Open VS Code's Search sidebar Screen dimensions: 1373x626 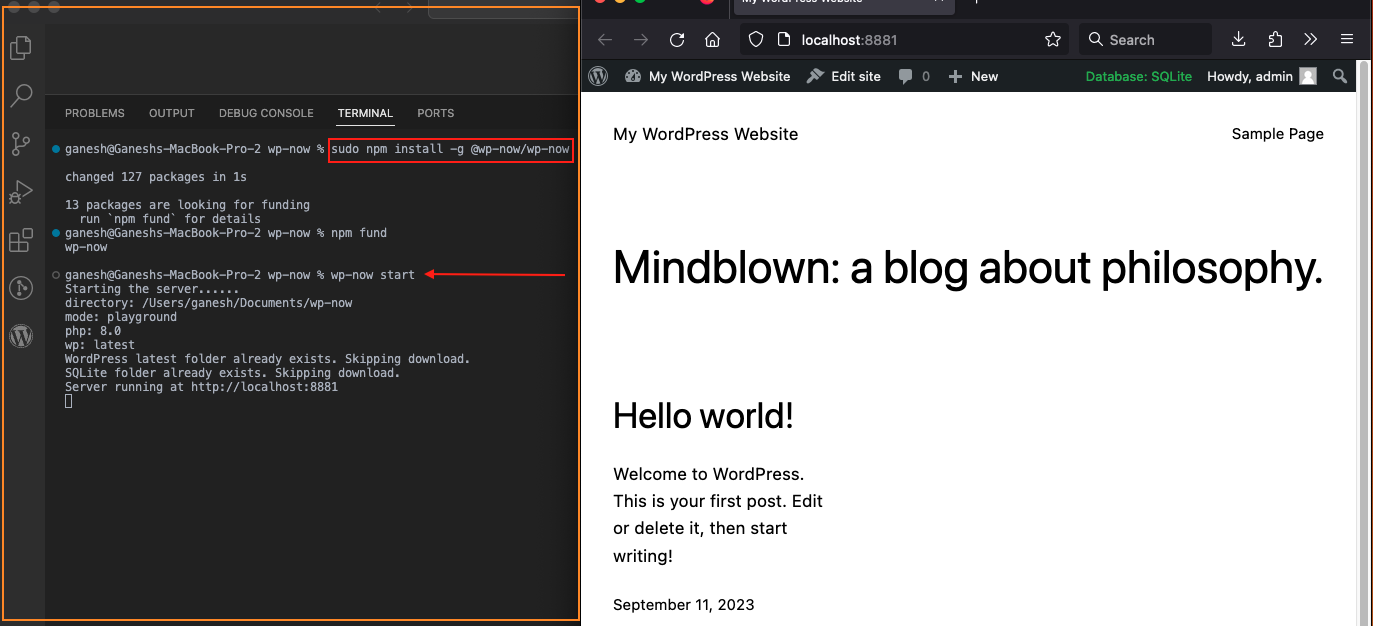click(21, 96)
